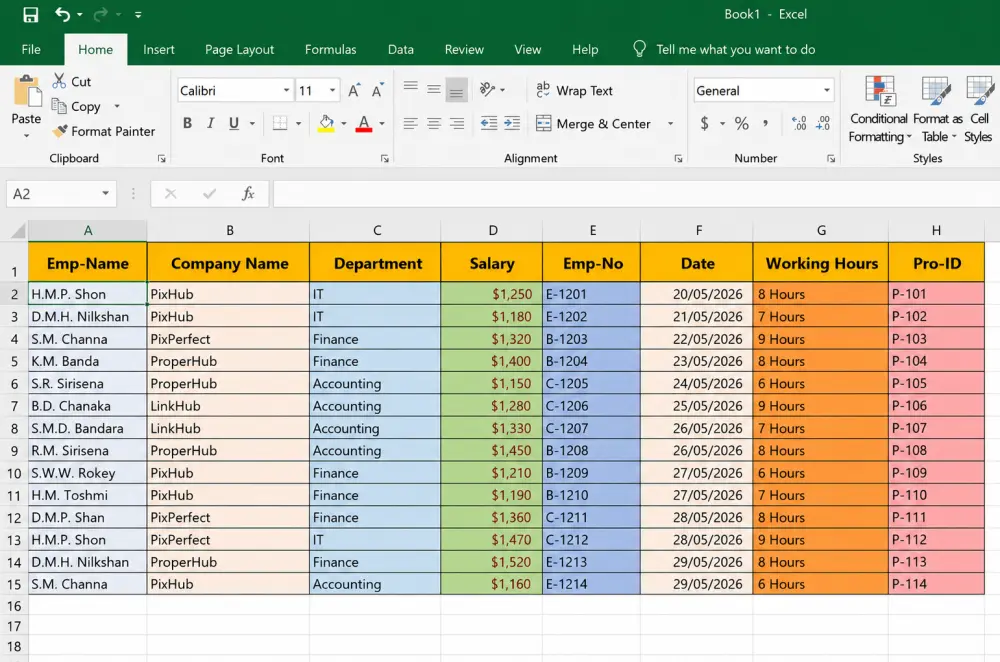Click the Borders icon

pyautogui.click(x=280, y=123)
